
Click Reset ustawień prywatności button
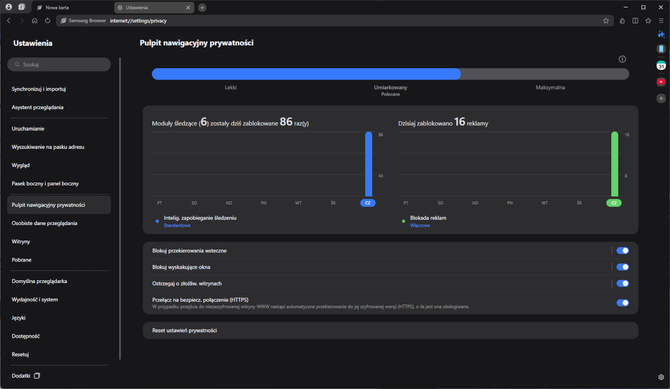(390, 330)
